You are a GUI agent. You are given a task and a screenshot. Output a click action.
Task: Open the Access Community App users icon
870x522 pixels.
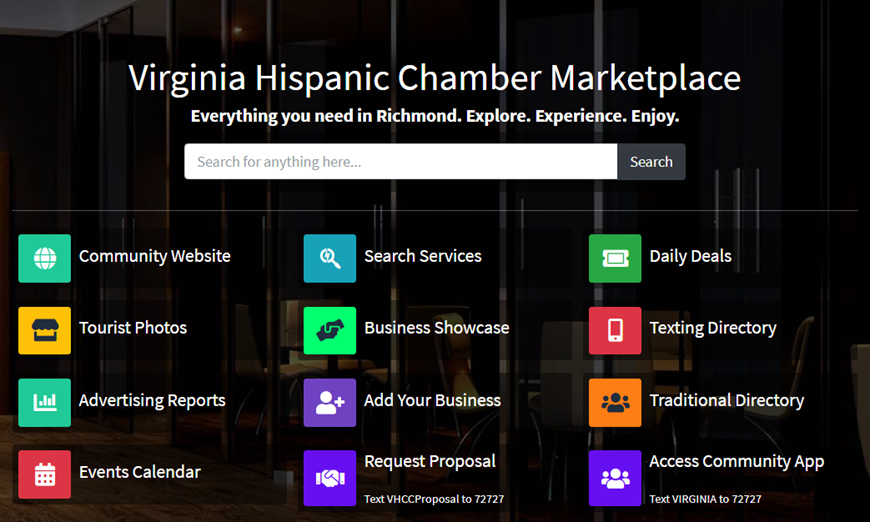(x=615, y=478)
